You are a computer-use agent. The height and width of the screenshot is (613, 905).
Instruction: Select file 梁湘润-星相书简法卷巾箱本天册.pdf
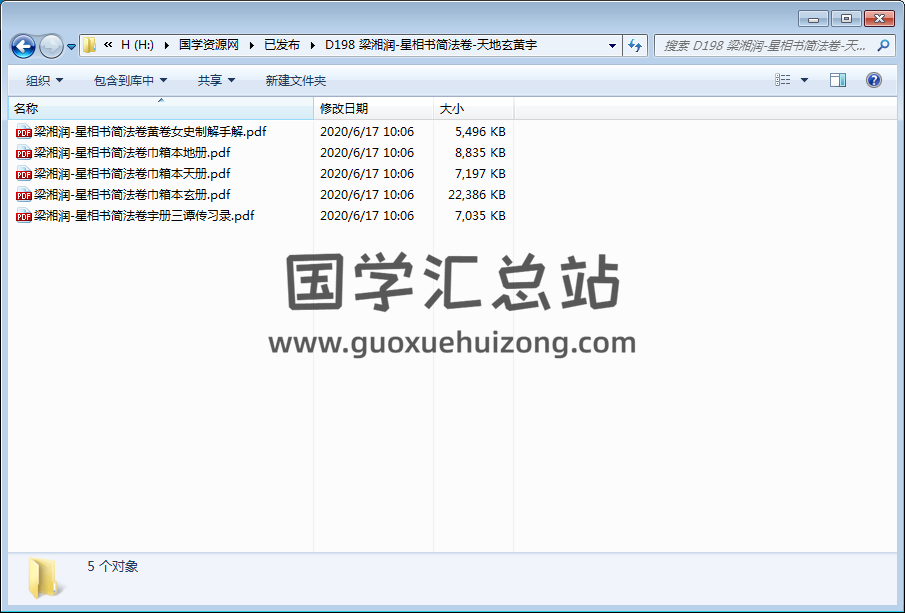(132, 174)
